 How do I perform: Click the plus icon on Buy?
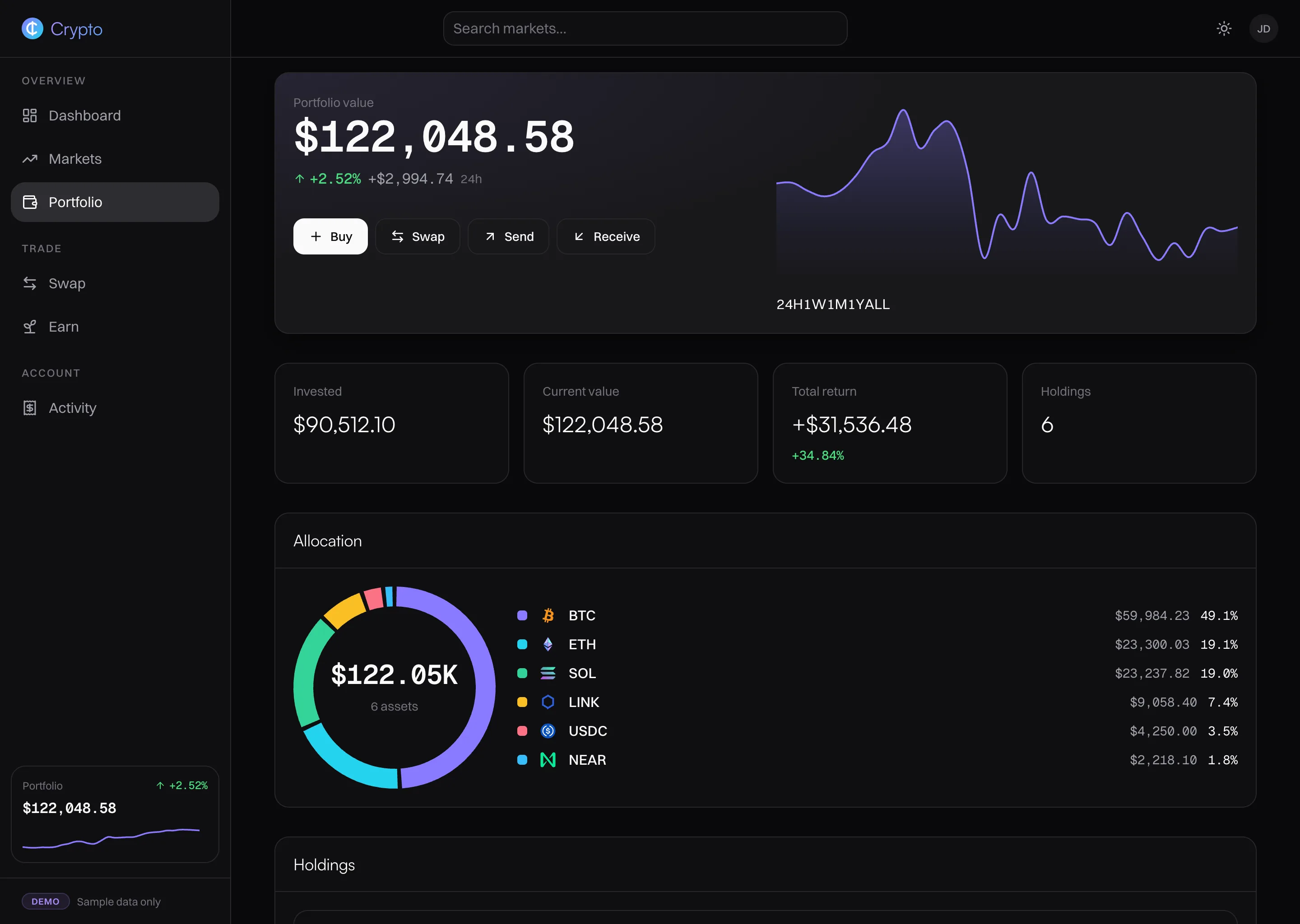click(x=316, y=236)
